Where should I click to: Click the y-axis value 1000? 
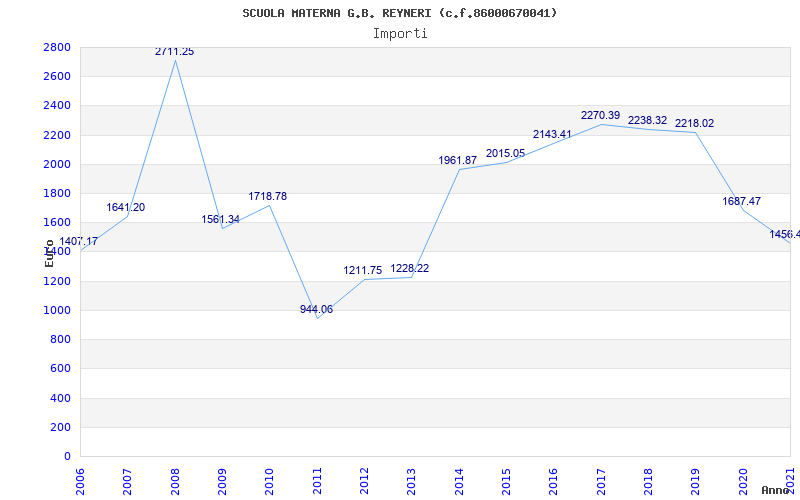57,310
